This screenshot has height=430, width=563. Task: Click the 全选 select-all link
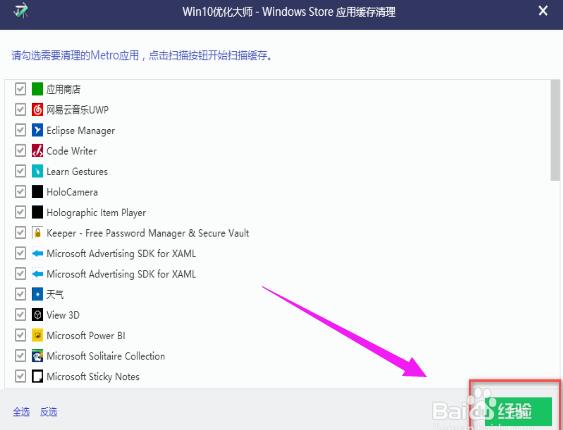click(x=21, y=412)
